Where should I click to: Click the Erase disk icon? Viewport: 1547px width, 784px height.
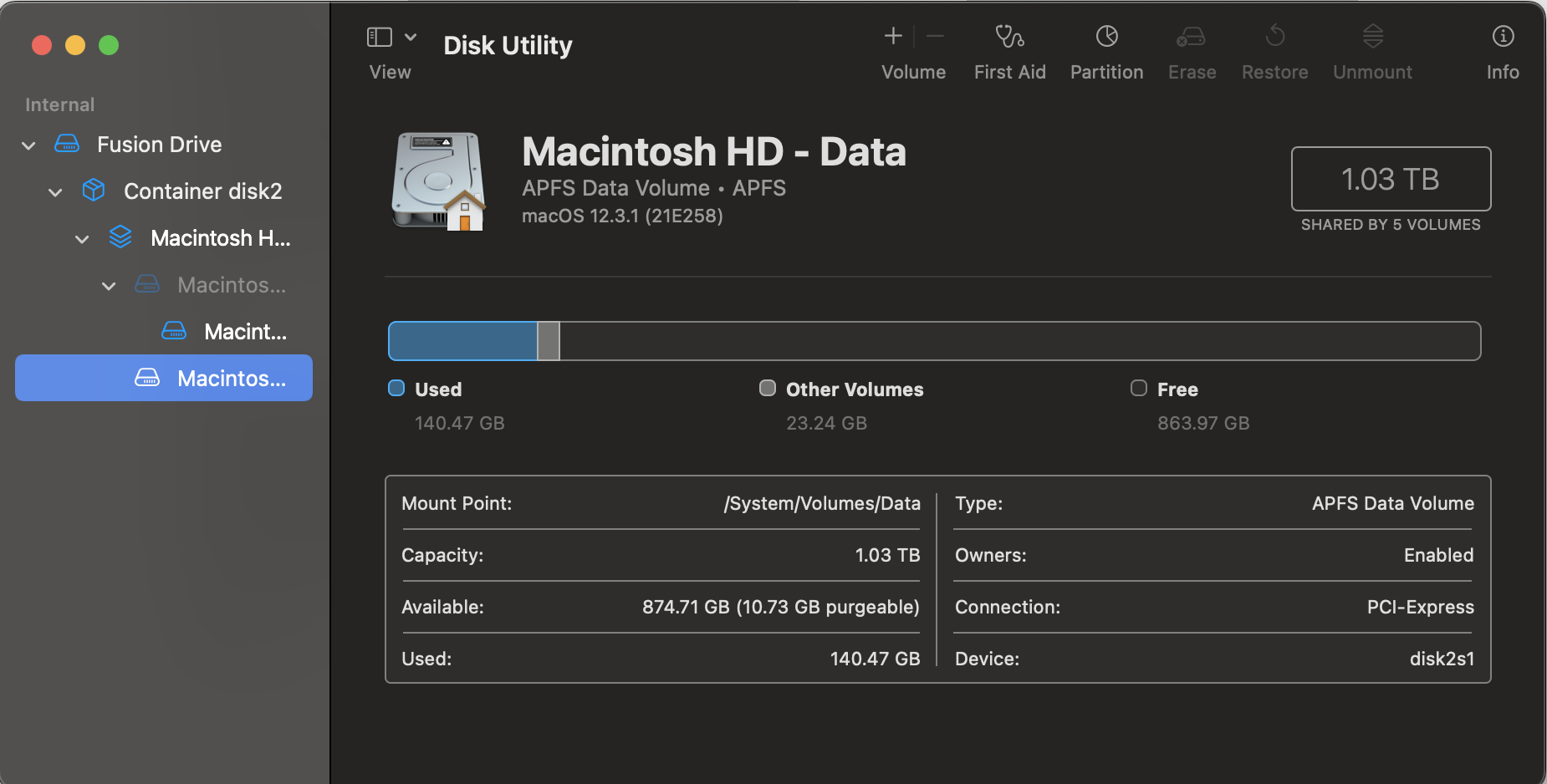coord(1191,37)
